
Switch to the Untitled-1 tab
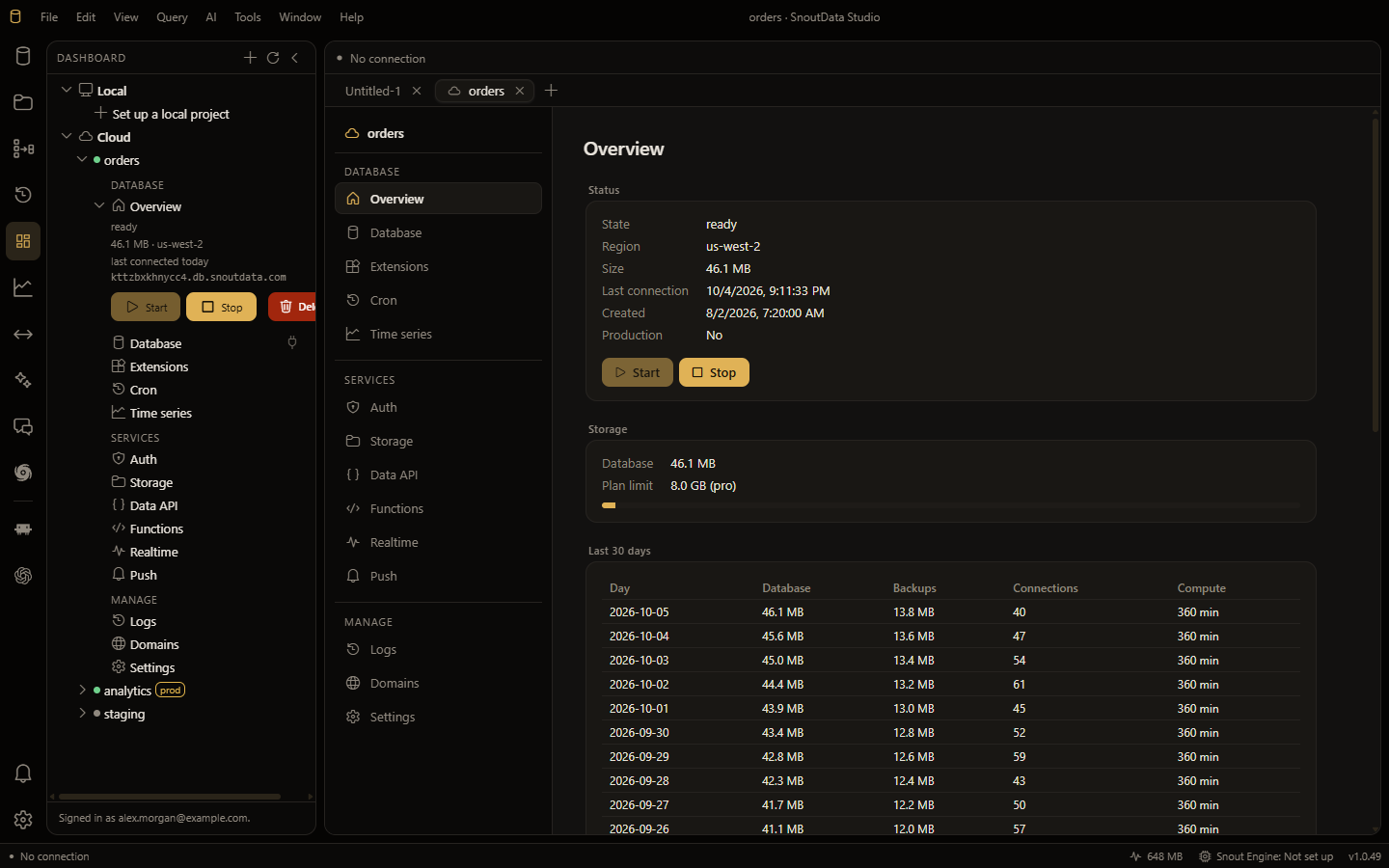(x=372, y=91)
